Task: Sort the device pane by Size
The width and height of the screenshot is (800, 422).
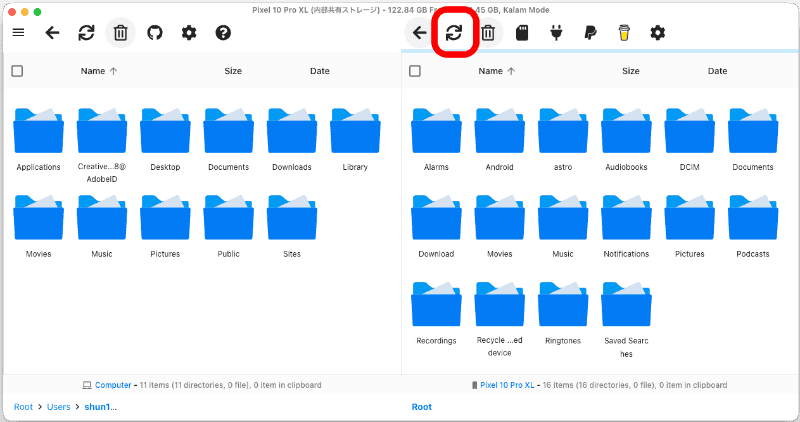Action: coord(631,71)
